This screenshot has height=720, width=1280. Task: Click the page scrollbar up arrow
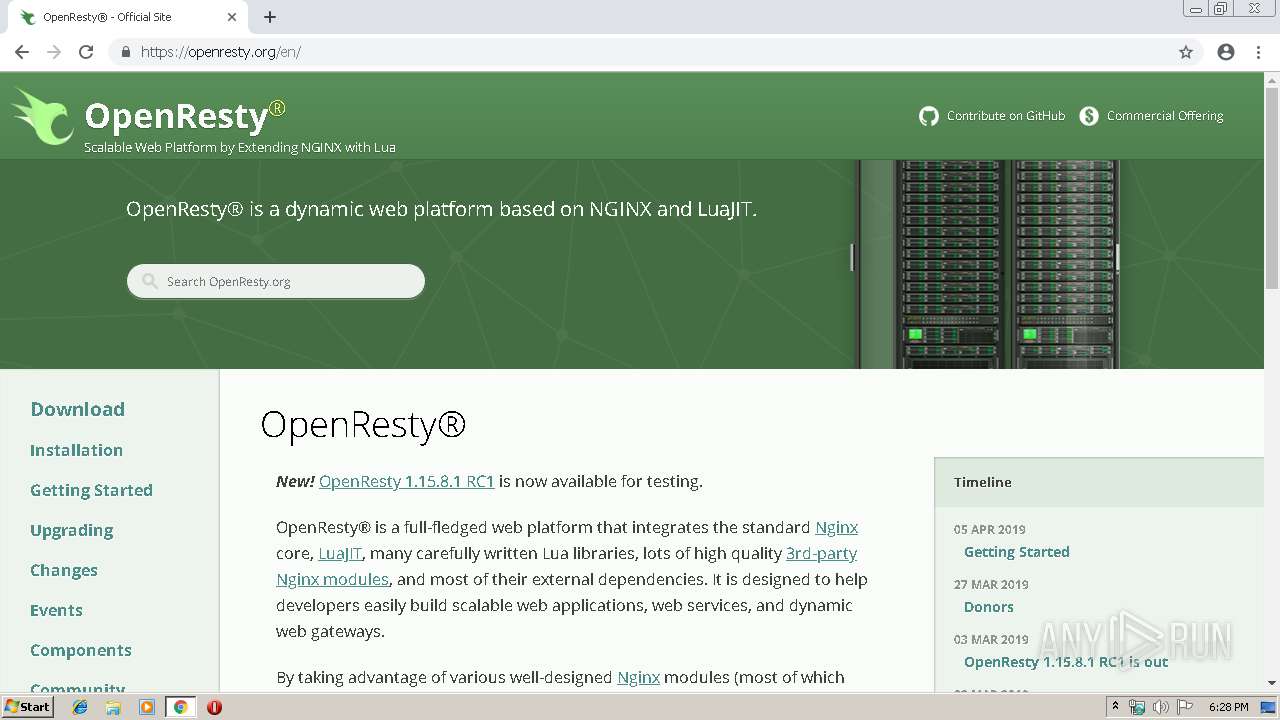(x=1272, y=80)
